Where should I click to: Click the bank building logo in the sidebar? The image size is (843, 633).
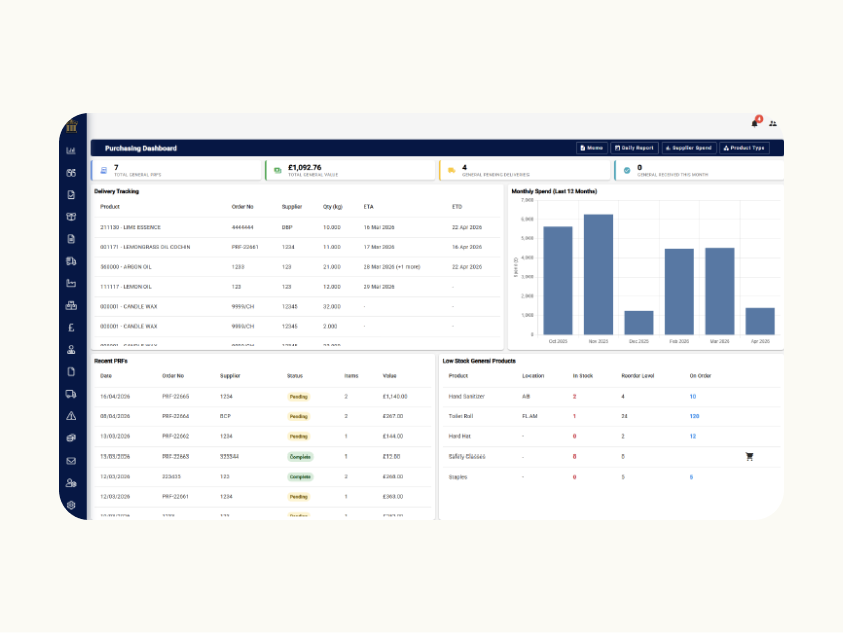tap(72, 127)
